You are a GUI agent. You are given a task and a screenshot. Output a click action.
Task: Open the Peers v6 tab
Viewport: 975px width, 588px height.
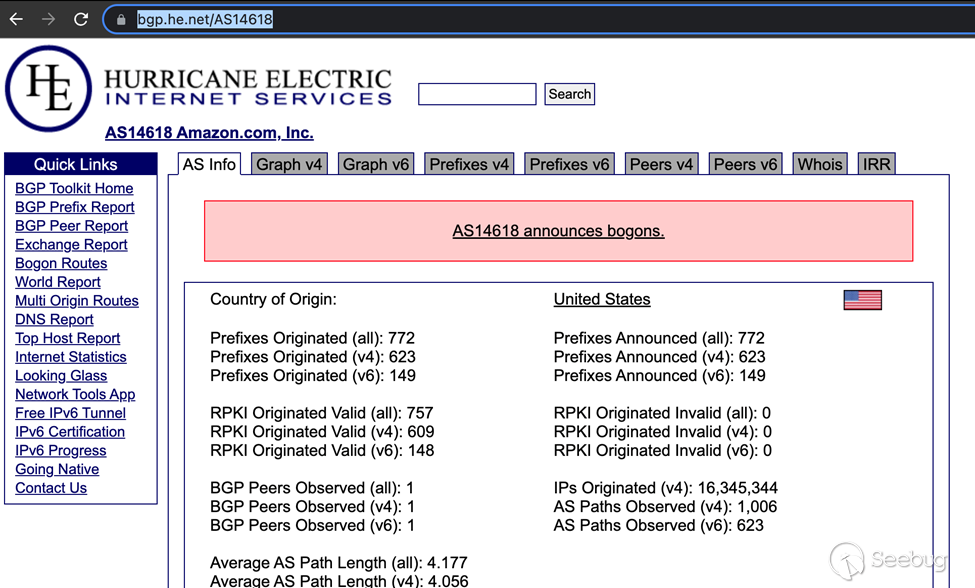coord(745,164)
